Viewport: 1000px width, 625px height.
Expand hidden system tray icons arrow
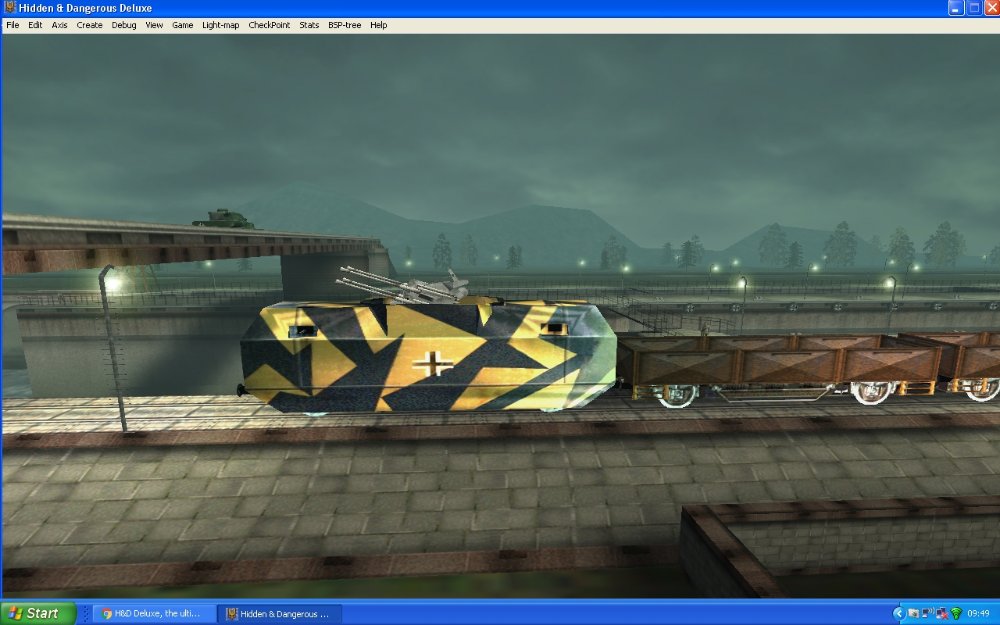[899, 614]
